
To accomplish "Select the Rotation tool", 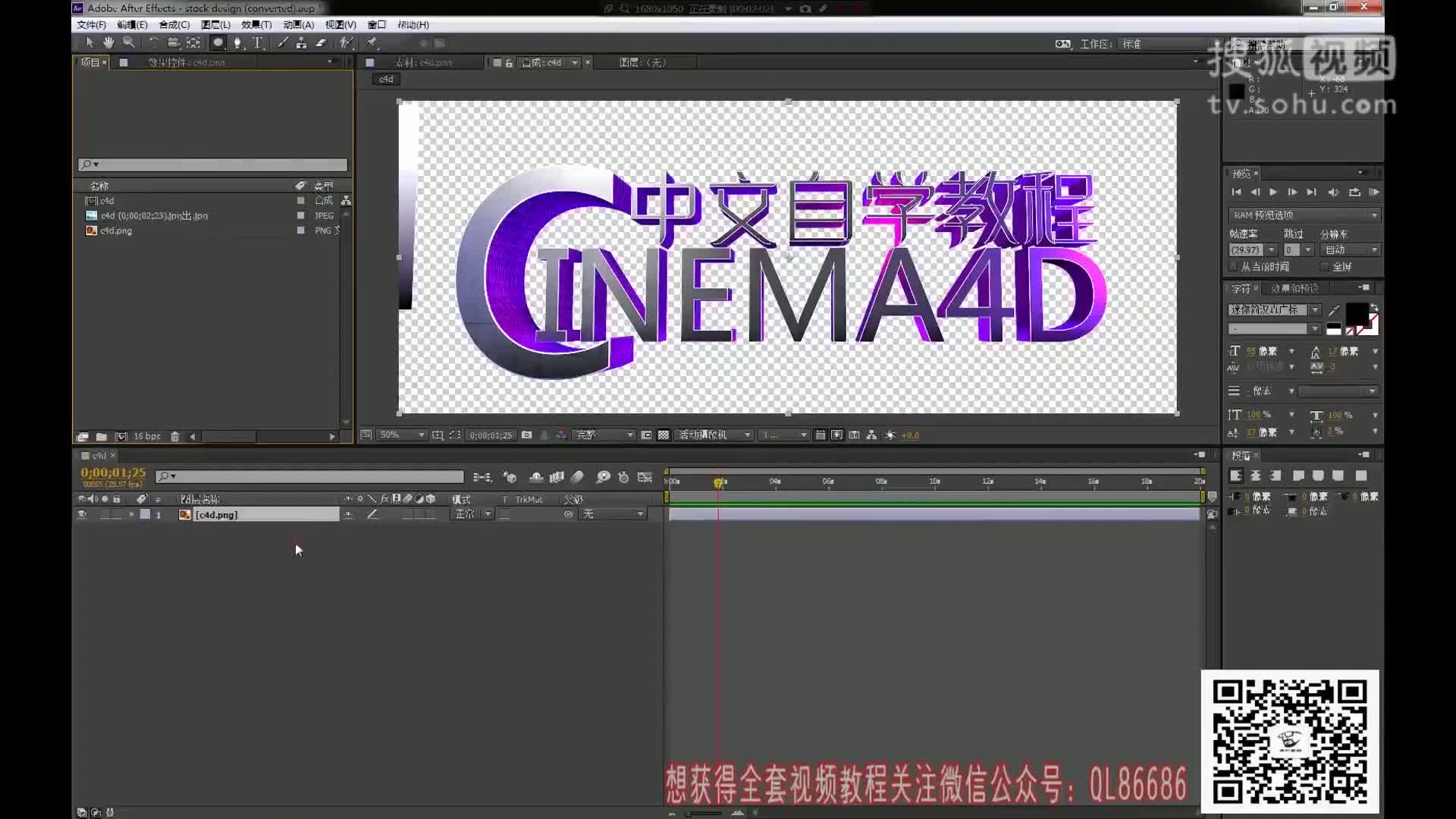I will point(153,43).
